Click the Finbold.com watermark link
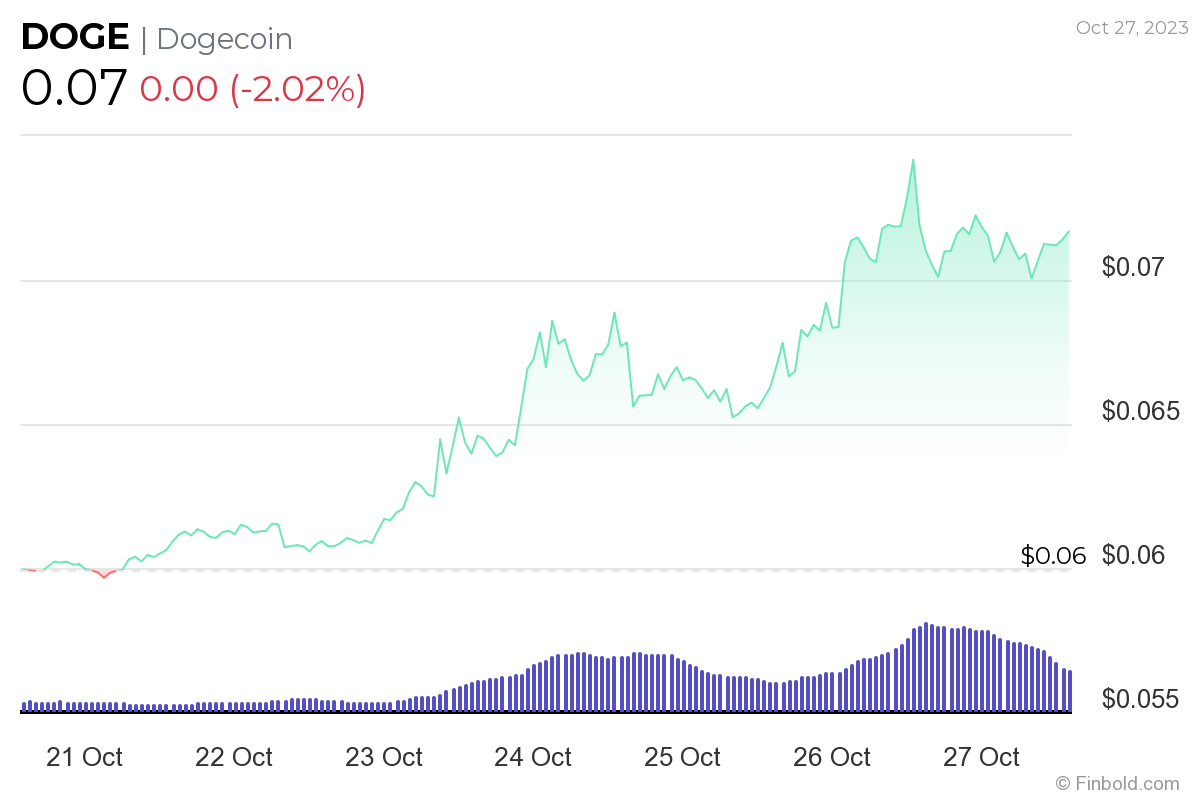The image size is (1200, 800). point(1117,783)
